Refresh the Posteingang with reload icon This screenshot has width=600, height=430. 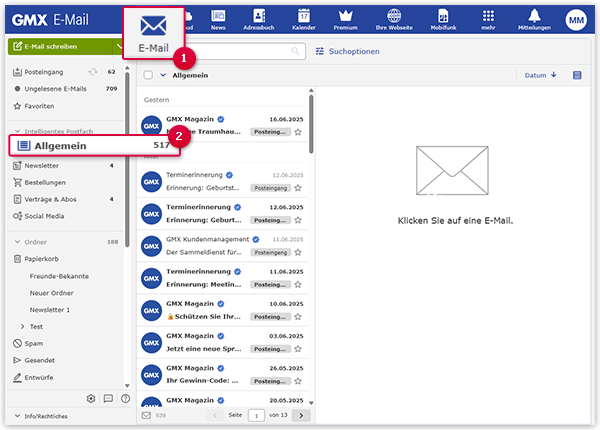93,72
